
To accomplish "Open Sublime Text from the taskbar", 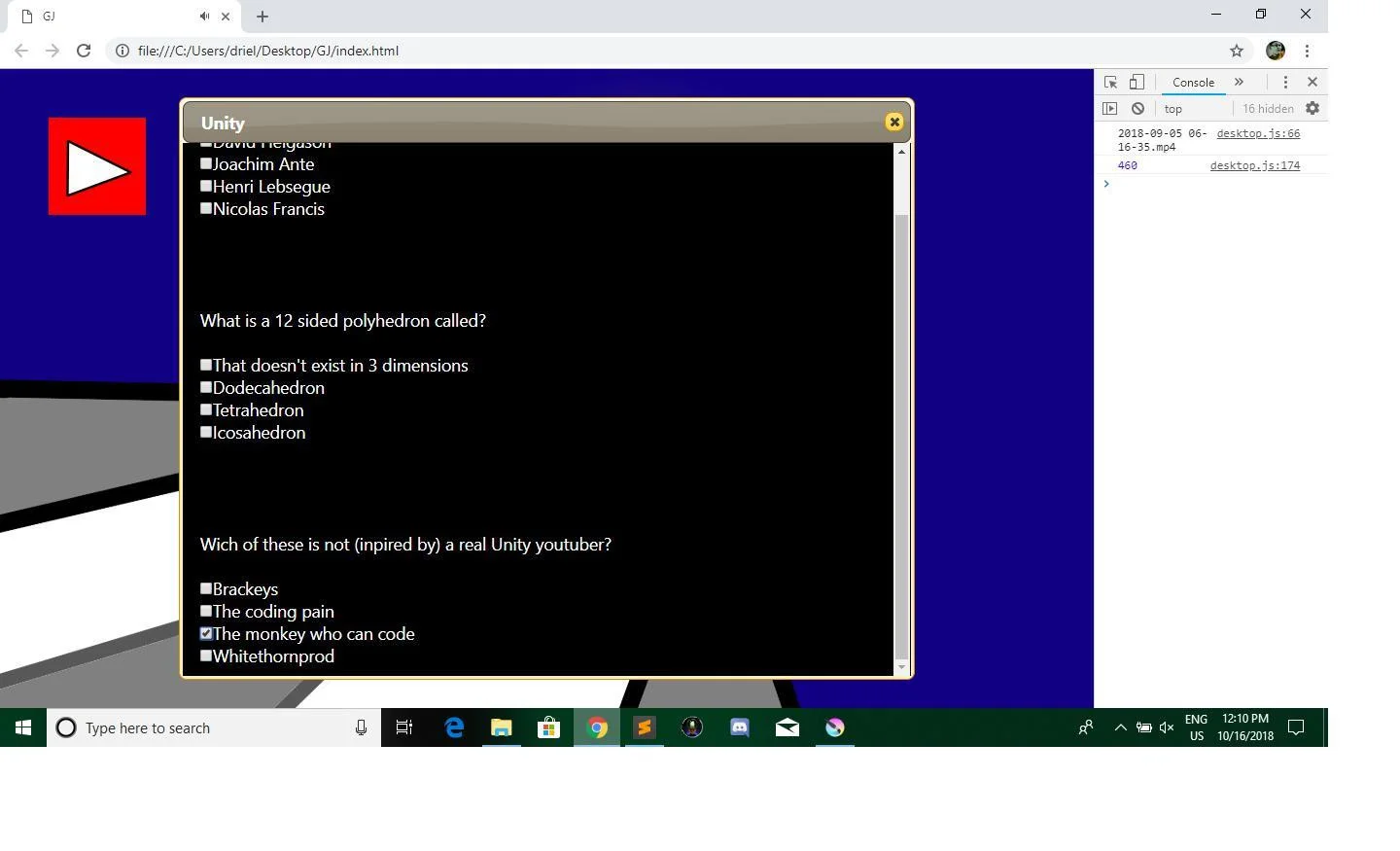I will click(645, 727).
